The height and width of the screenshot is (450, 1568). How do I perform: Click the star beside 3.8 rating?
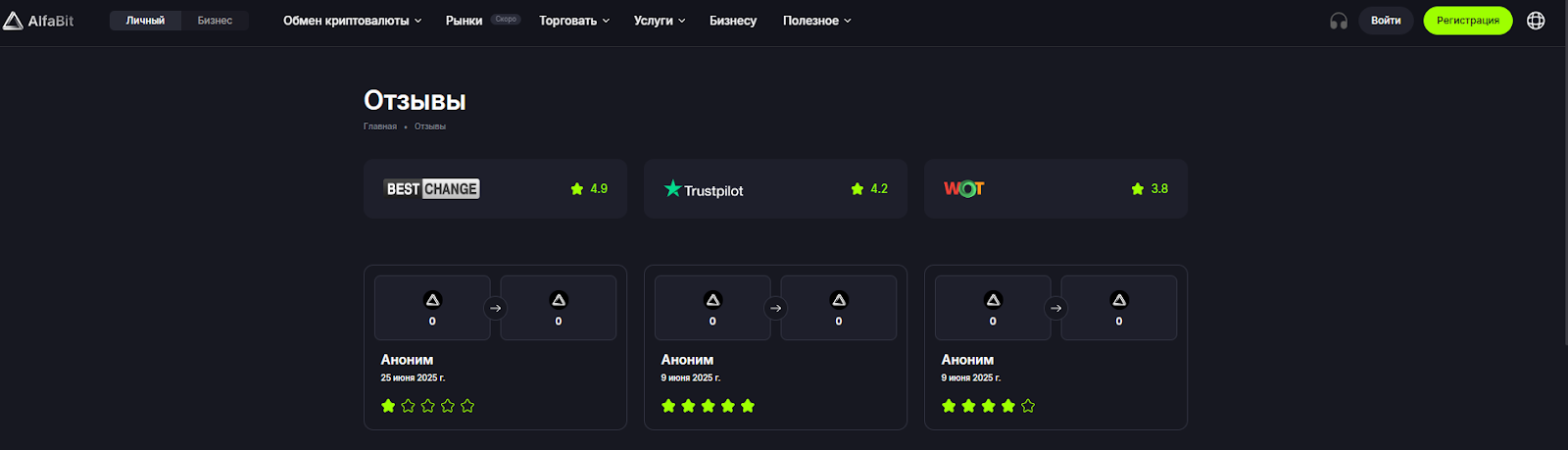point(1138,188)
